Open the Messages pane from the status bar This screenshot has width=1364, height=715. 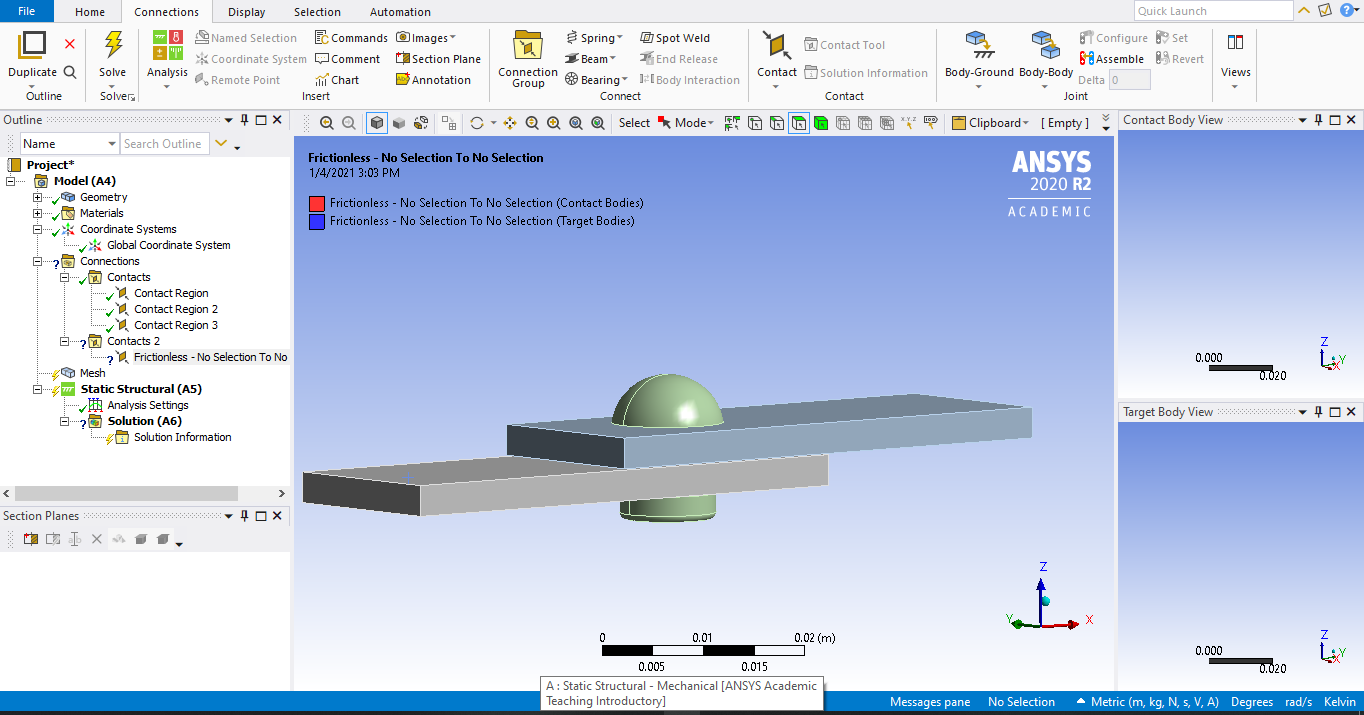pos(929,701)
